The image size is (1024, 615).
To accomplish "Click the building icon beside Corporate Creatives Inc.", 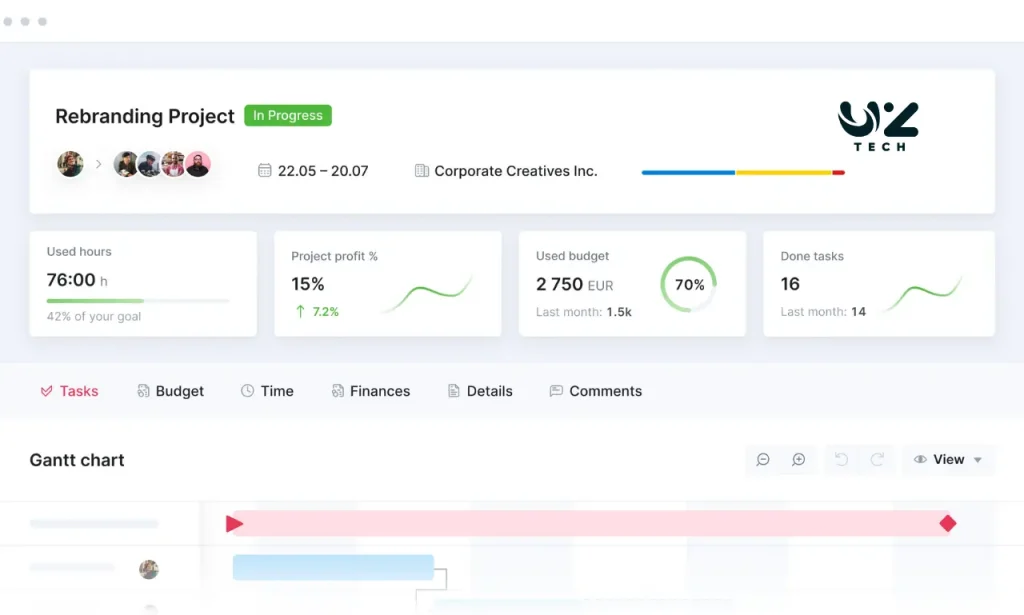I will [x=422, y=171].
